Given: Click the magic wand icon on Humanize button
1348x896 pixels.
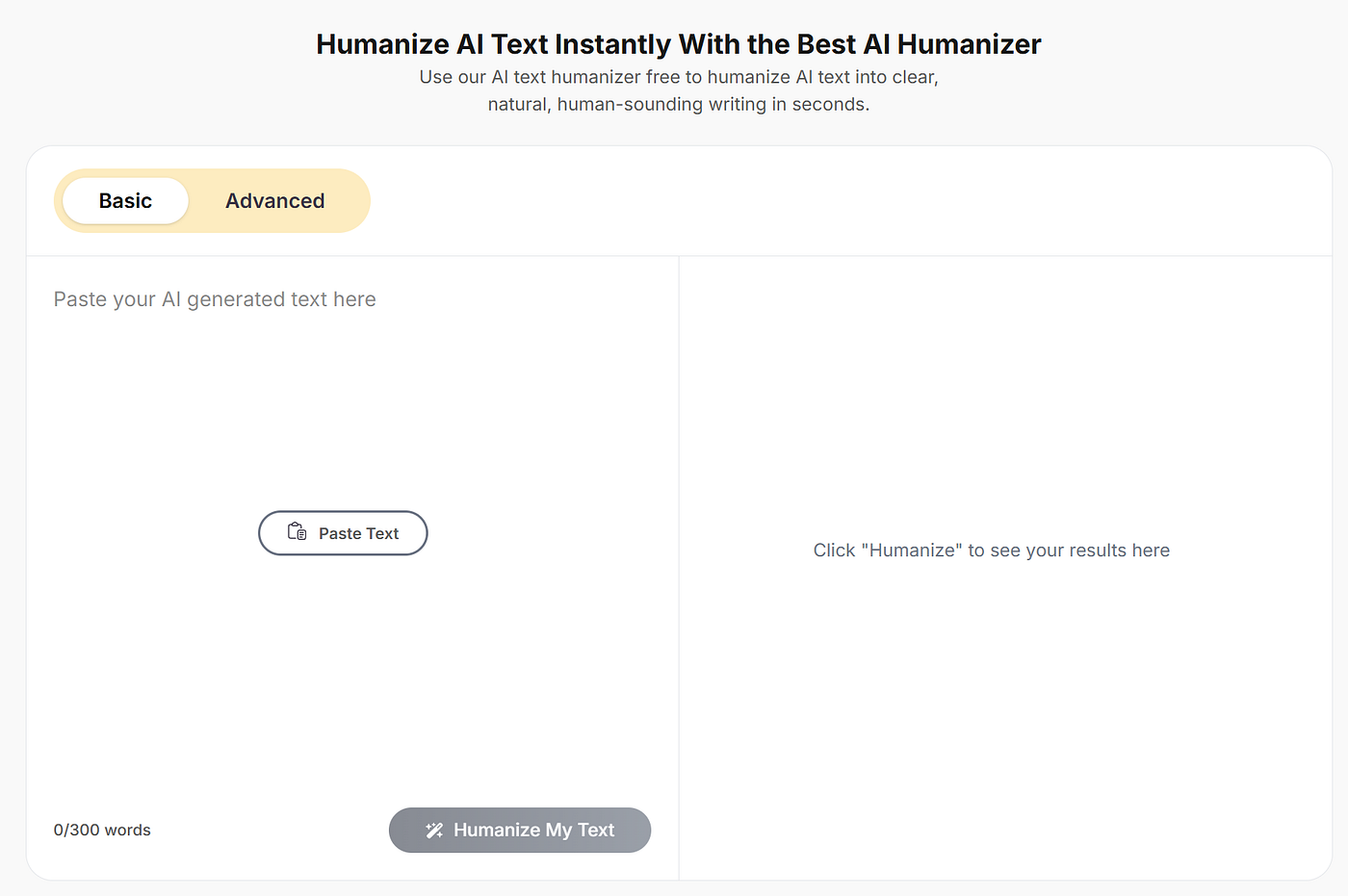Looking at the screenshot, I should pos(434,830).
